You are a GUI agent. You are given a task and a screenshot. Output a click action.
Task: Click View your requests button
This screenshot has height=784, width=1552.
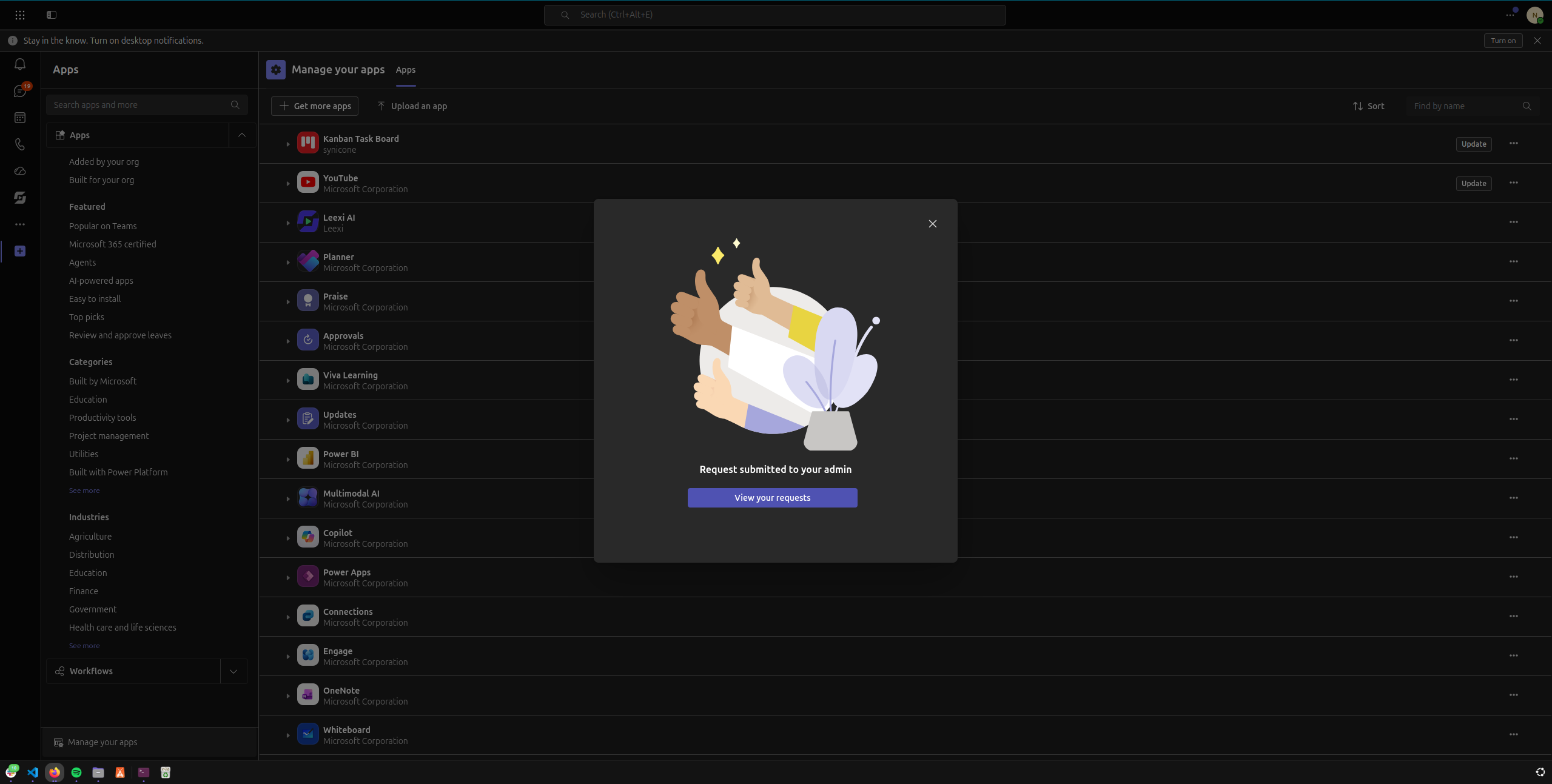[x=772, y=498]
